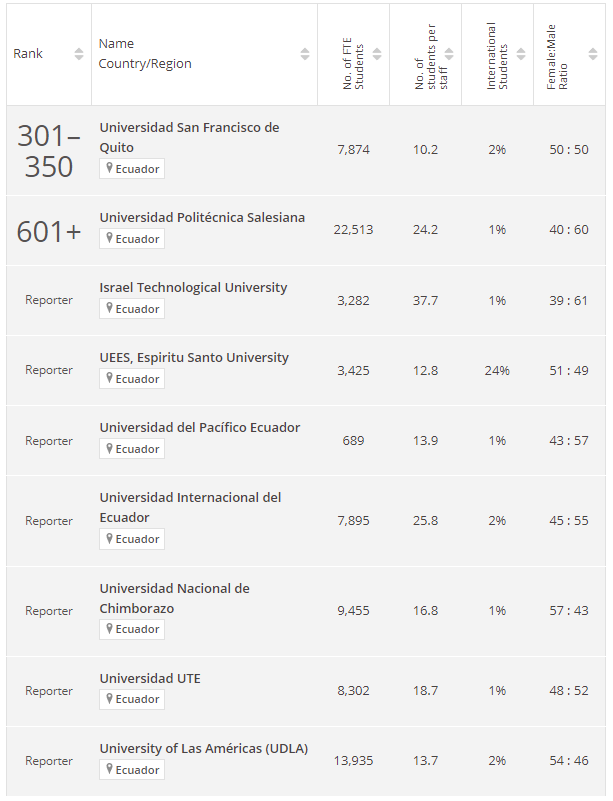Open Universidad Internacional del Ecuador link
Viewport: 613px width, 801px height.
(190, 507)
